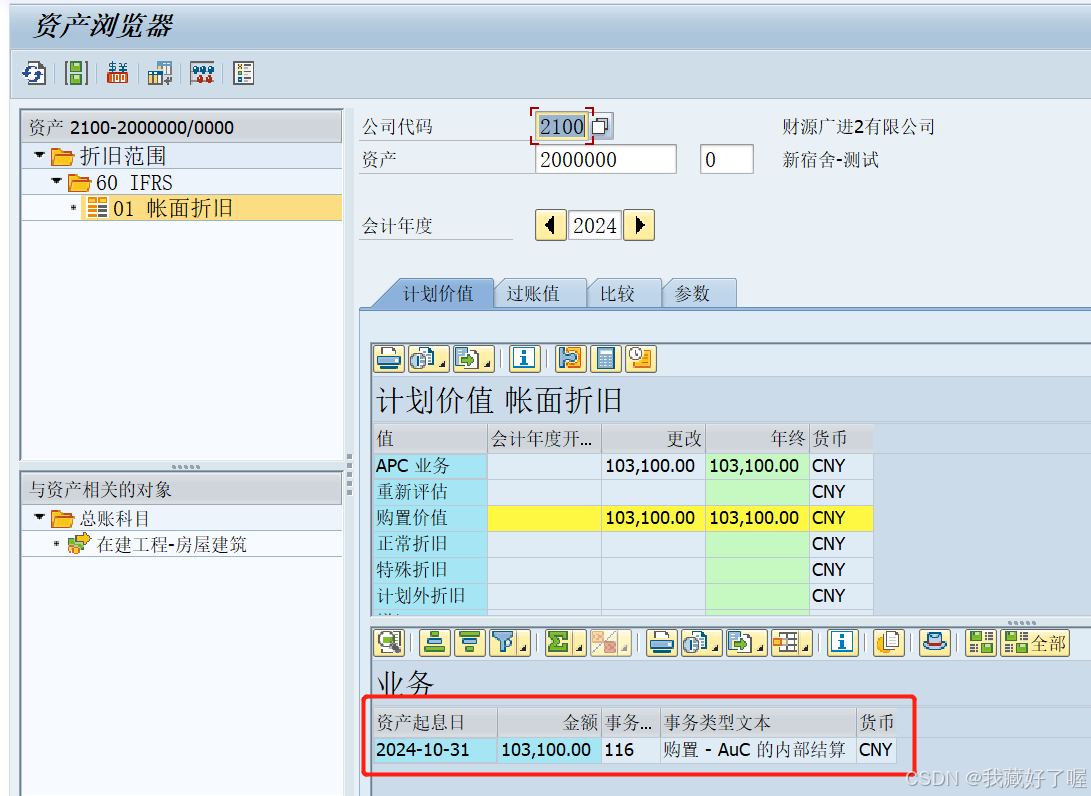1091x796 pixels.
Task: Click the filter funnel in transactions toolbar
Action: coord(509,643)
